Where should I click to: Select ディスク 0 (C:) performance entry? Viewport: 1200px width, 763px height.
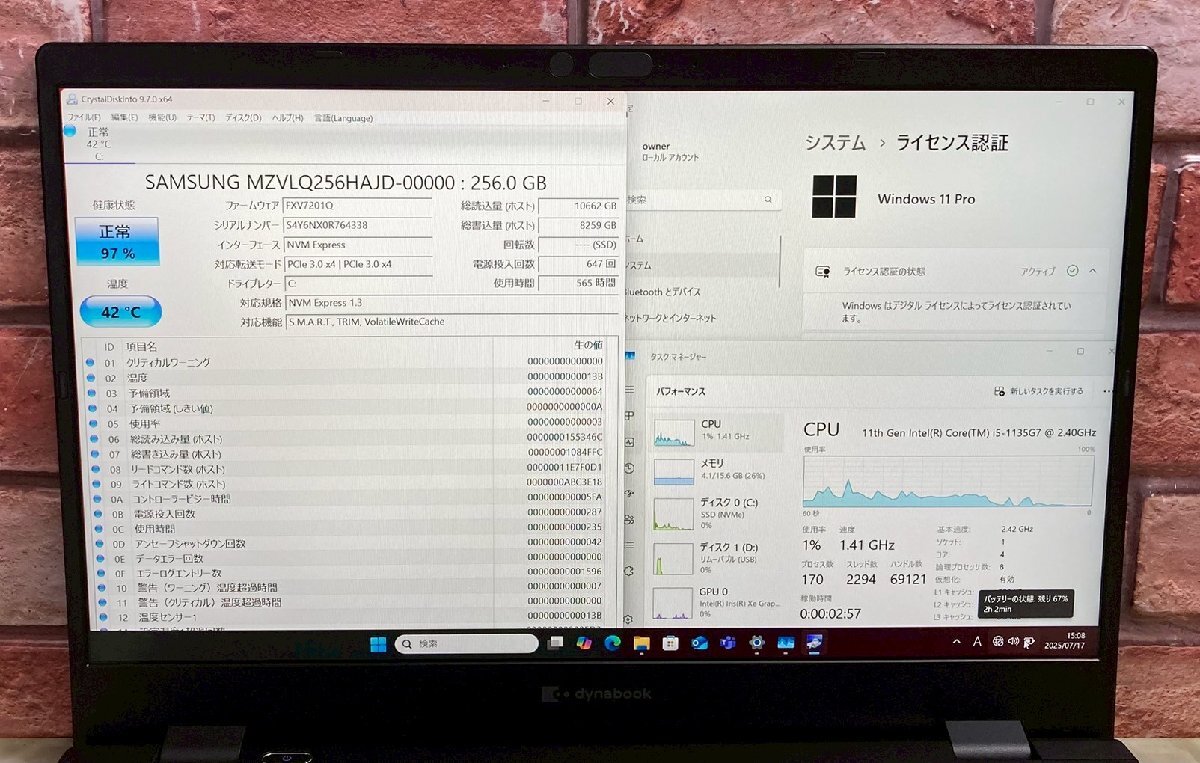[x=718, y=514]
